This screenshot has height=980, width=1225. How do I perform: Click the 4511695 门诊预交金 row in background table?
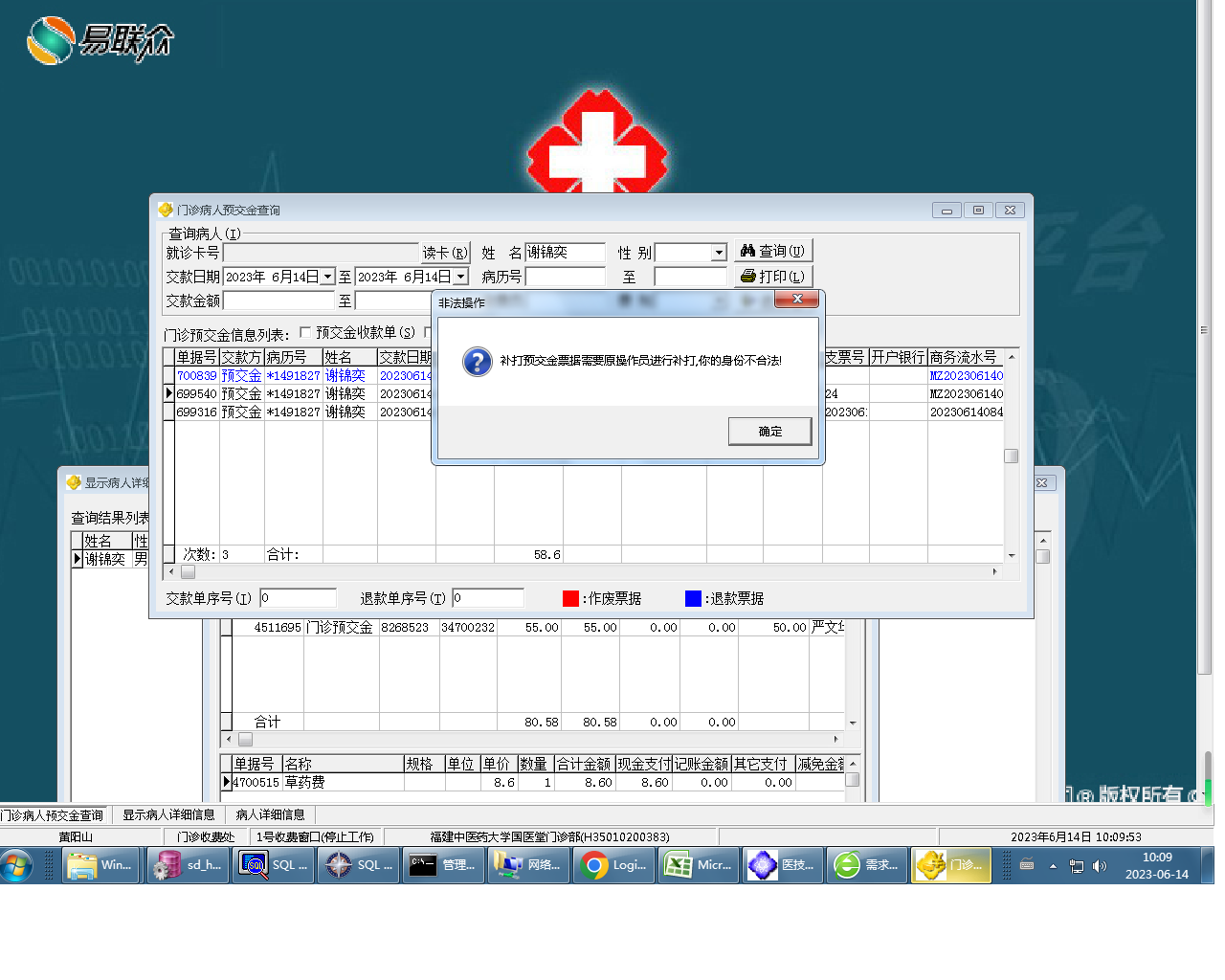534,628
